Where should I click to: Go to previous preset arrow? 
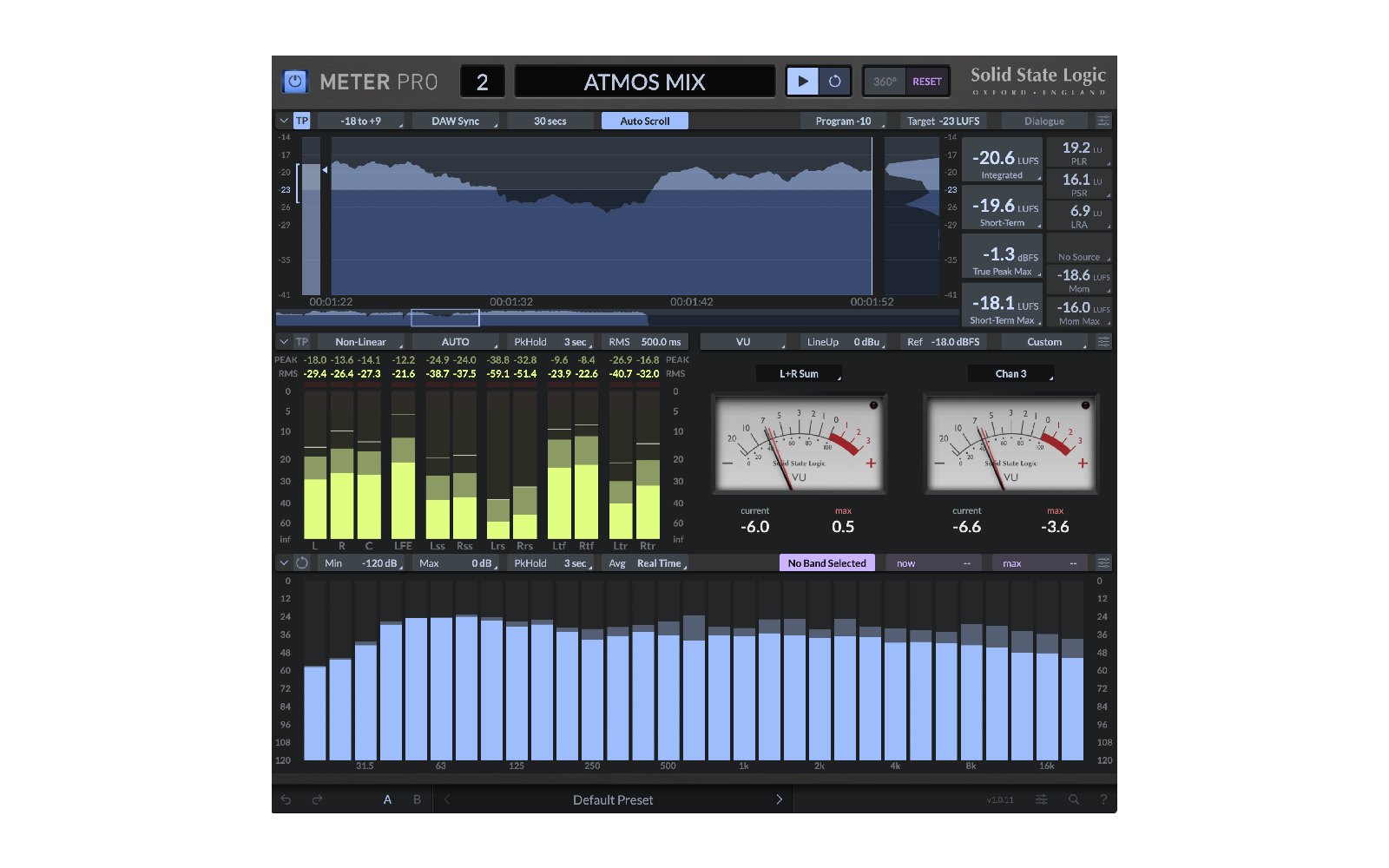coord(447,799)
